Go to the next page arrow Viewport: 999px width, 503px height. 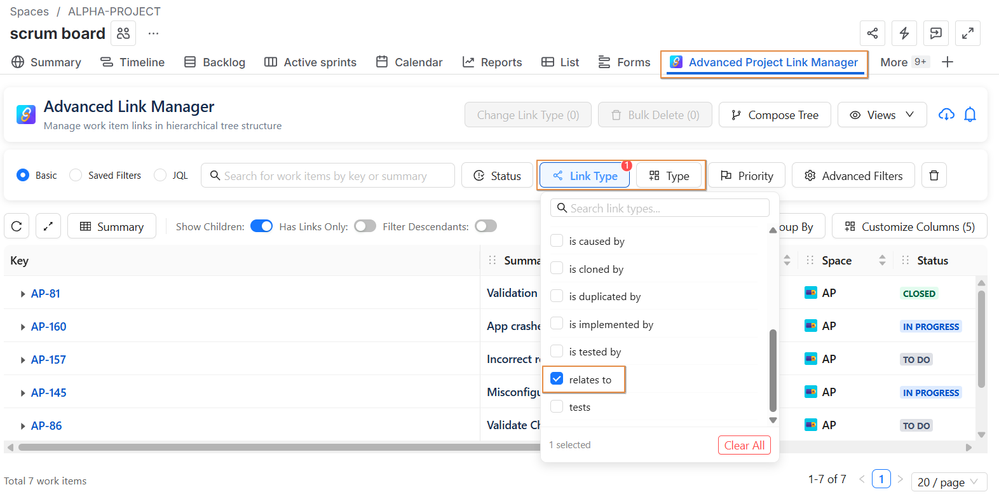click(x=900, y=479)
